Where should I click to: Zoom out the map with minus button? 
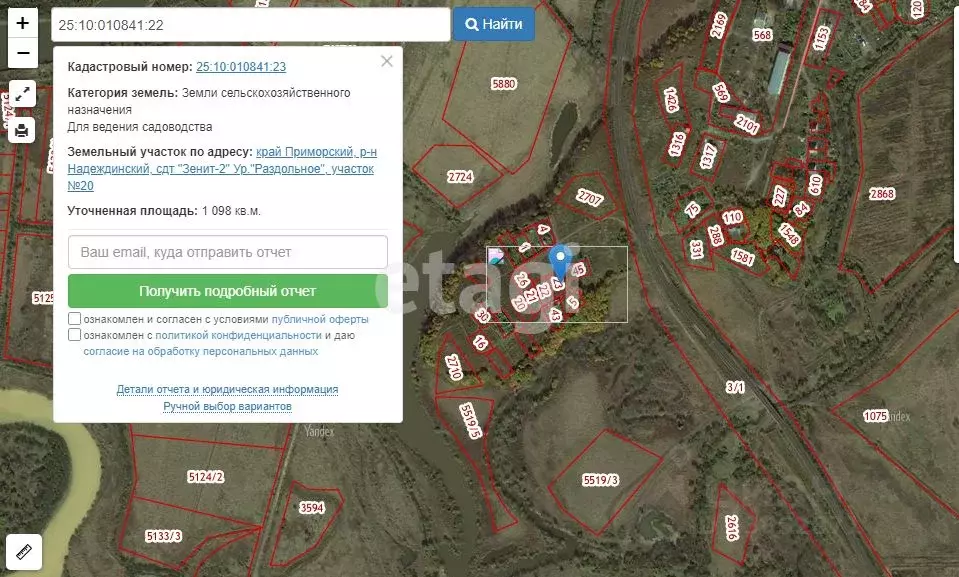23,53
